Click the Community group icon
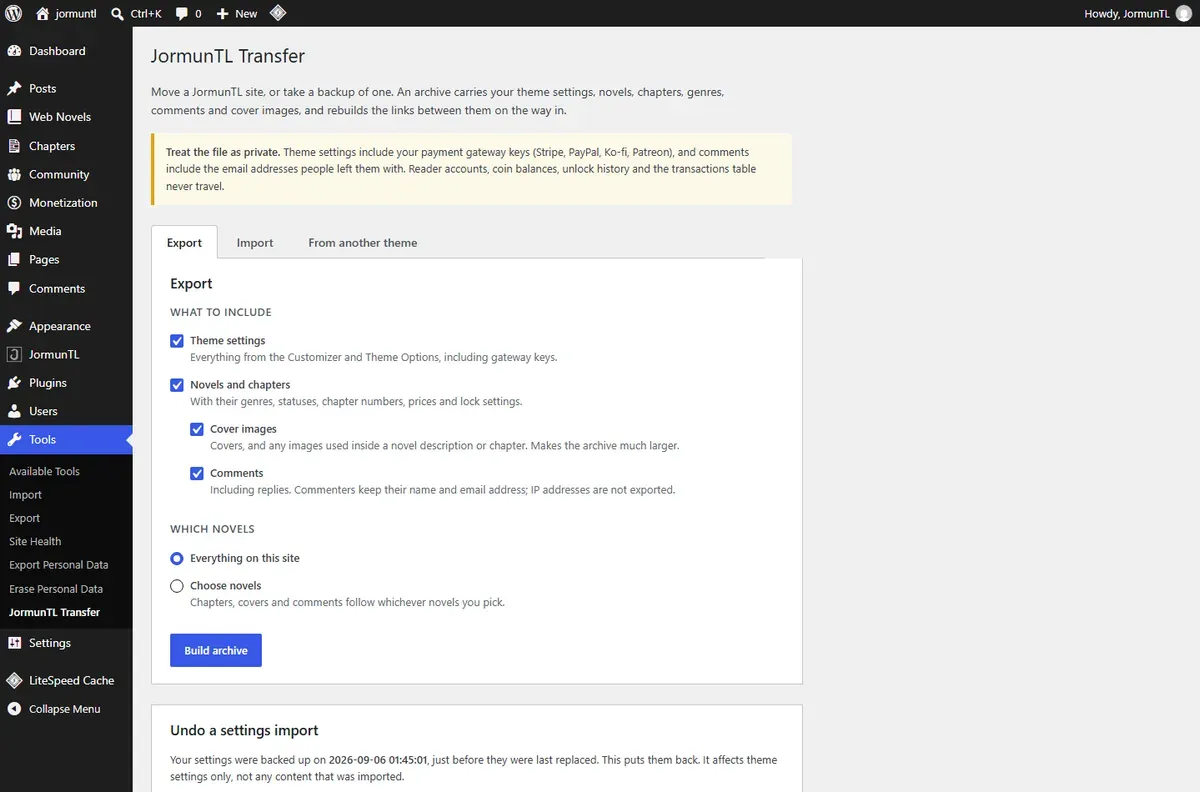1200x792 pixels. coord(14,174)
